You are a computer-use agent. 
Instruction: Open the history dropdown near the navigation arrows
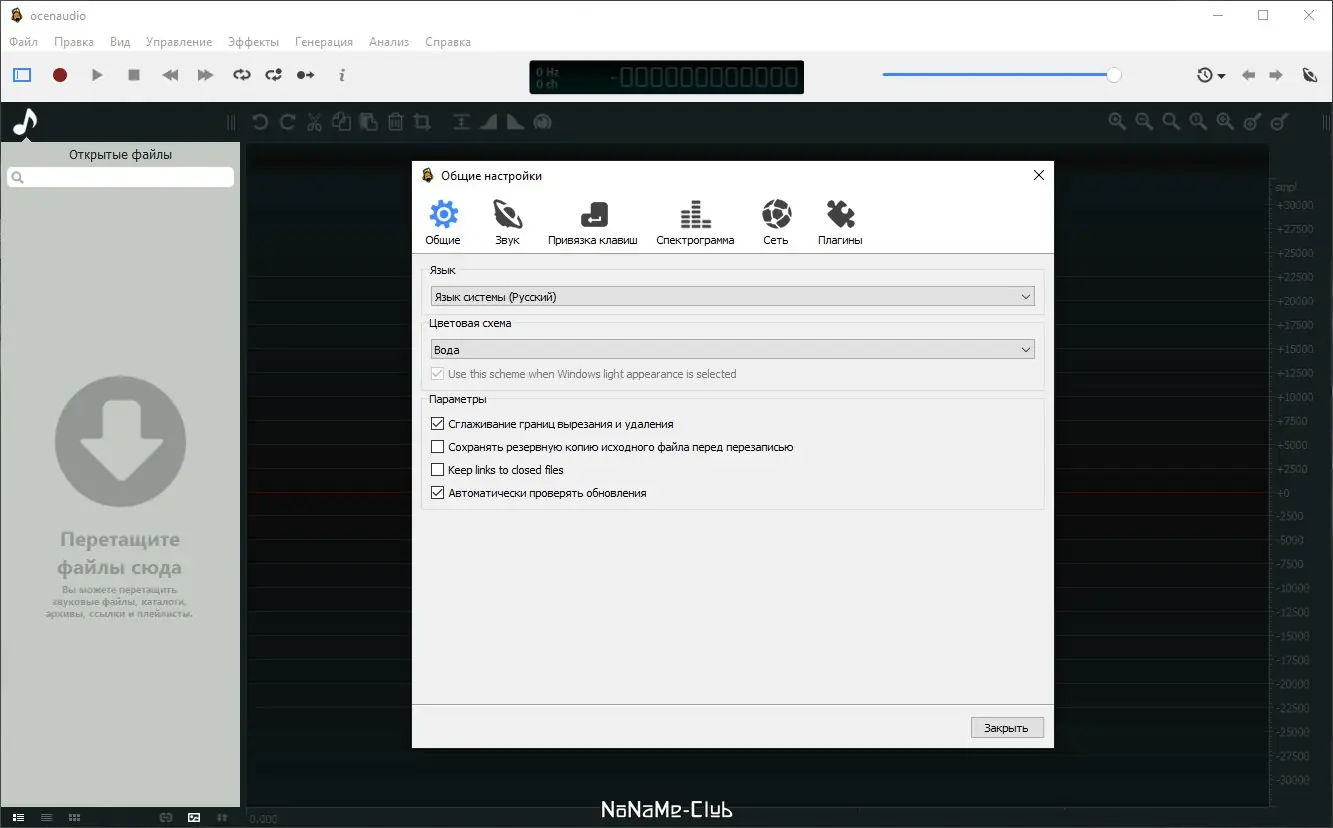[x=1210, y=74]
